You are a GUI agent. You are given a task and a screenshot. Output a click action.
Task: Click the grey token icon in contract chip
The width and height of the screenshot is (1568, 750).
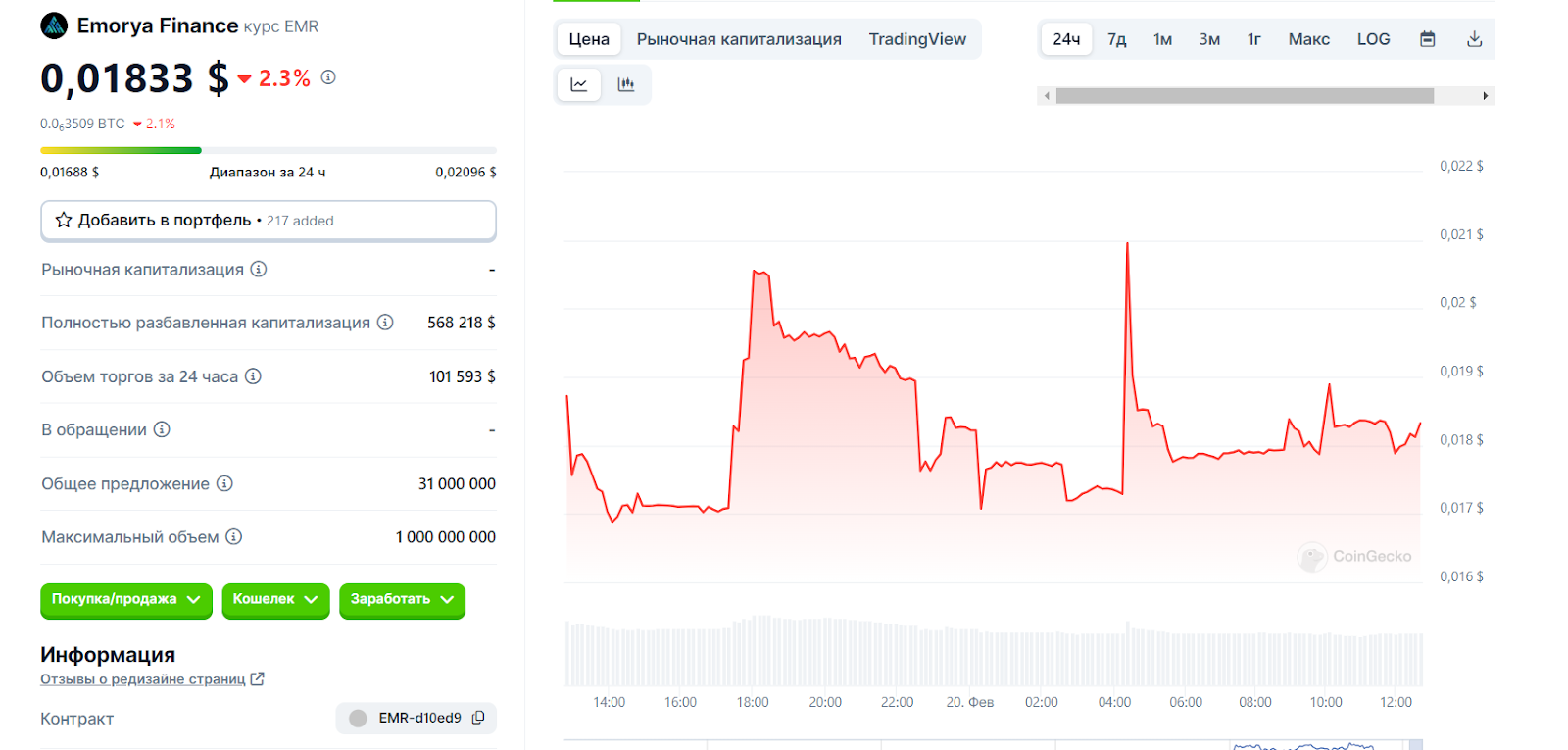click(x=359, y=718)
